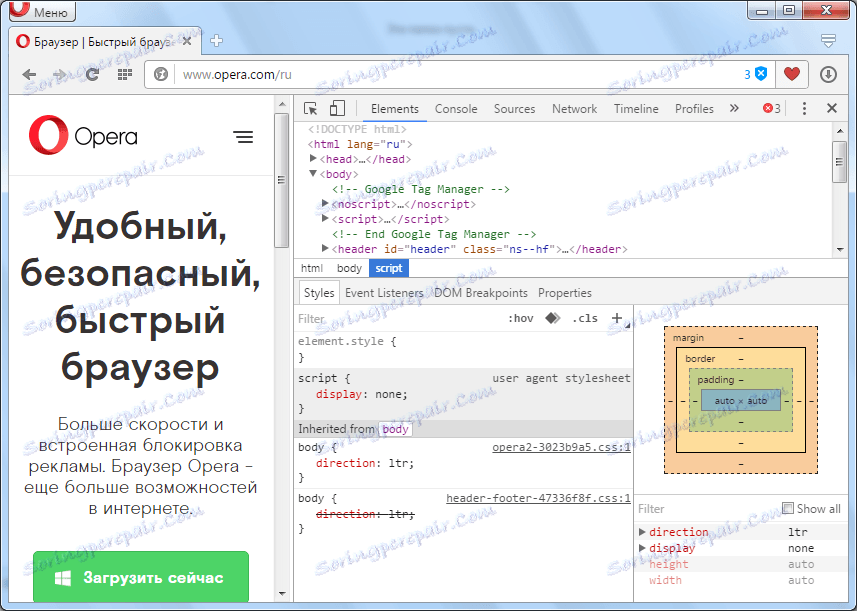857x611 pixels.
Task: Open the Event Listeners subtab
Action: click(384, 293)
